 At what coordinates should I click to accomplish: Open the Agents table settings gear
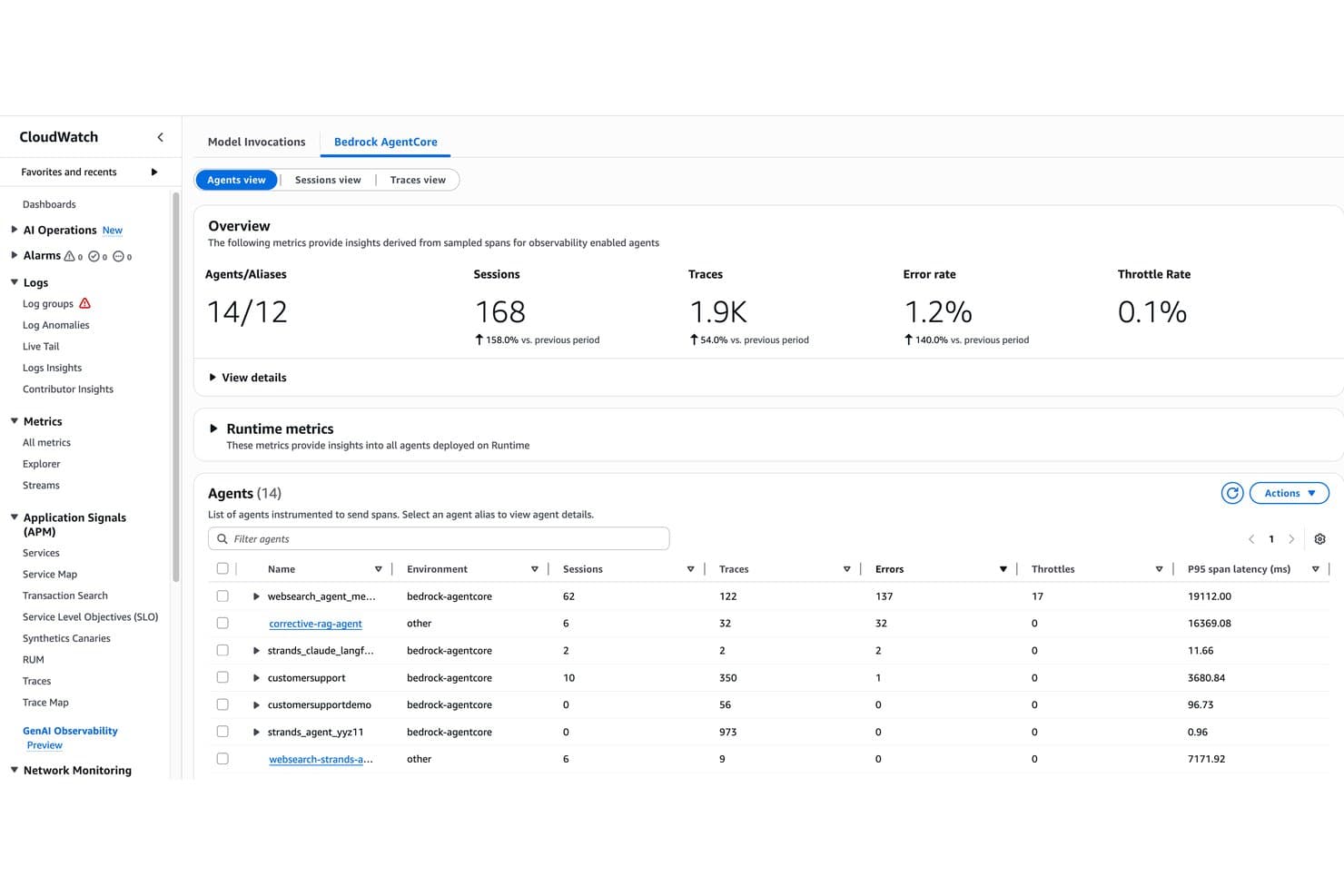coord(1319,539)
